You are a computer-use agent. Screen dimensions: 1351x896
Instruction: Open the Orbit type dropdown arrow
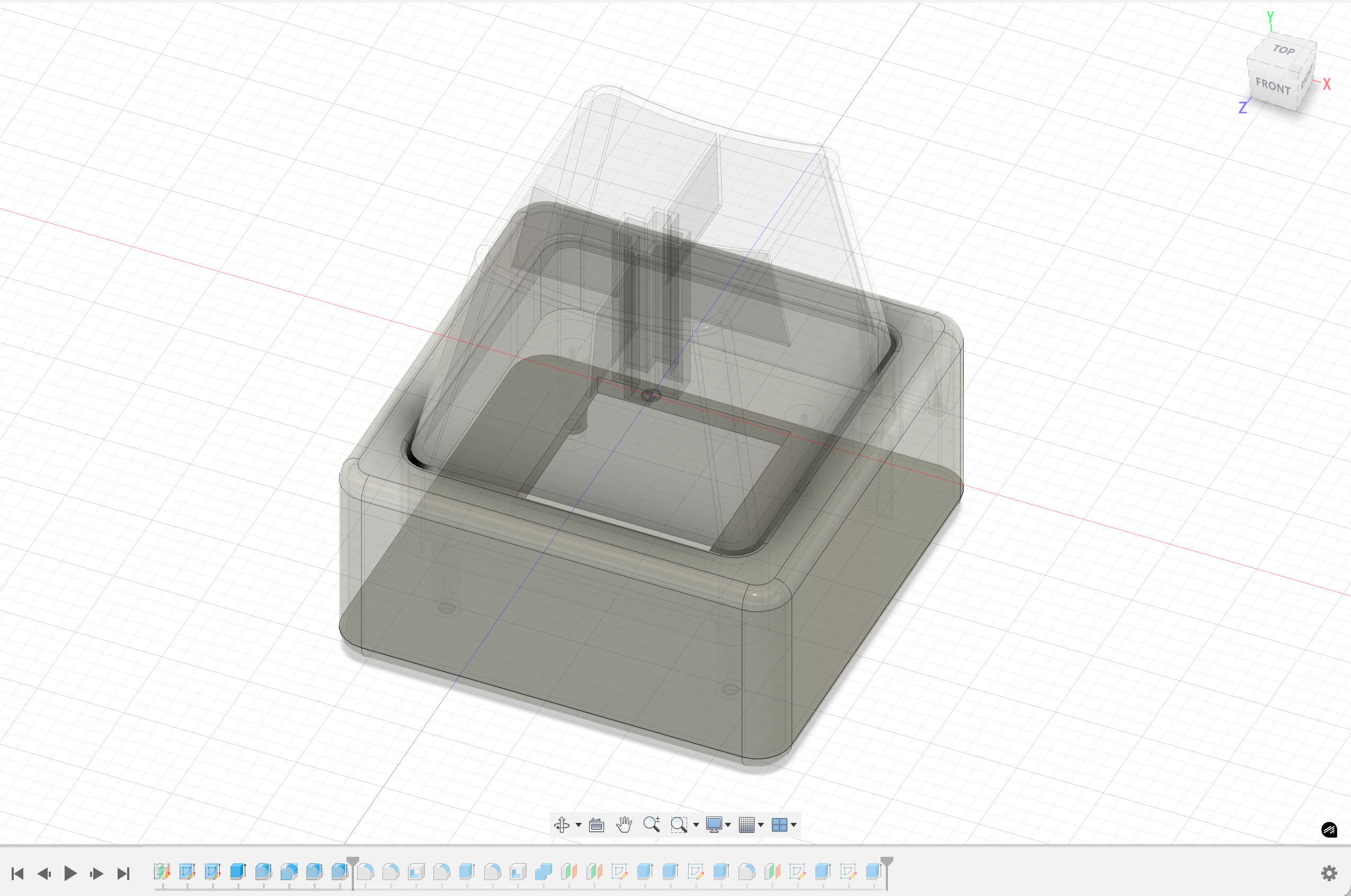point(579,825)
